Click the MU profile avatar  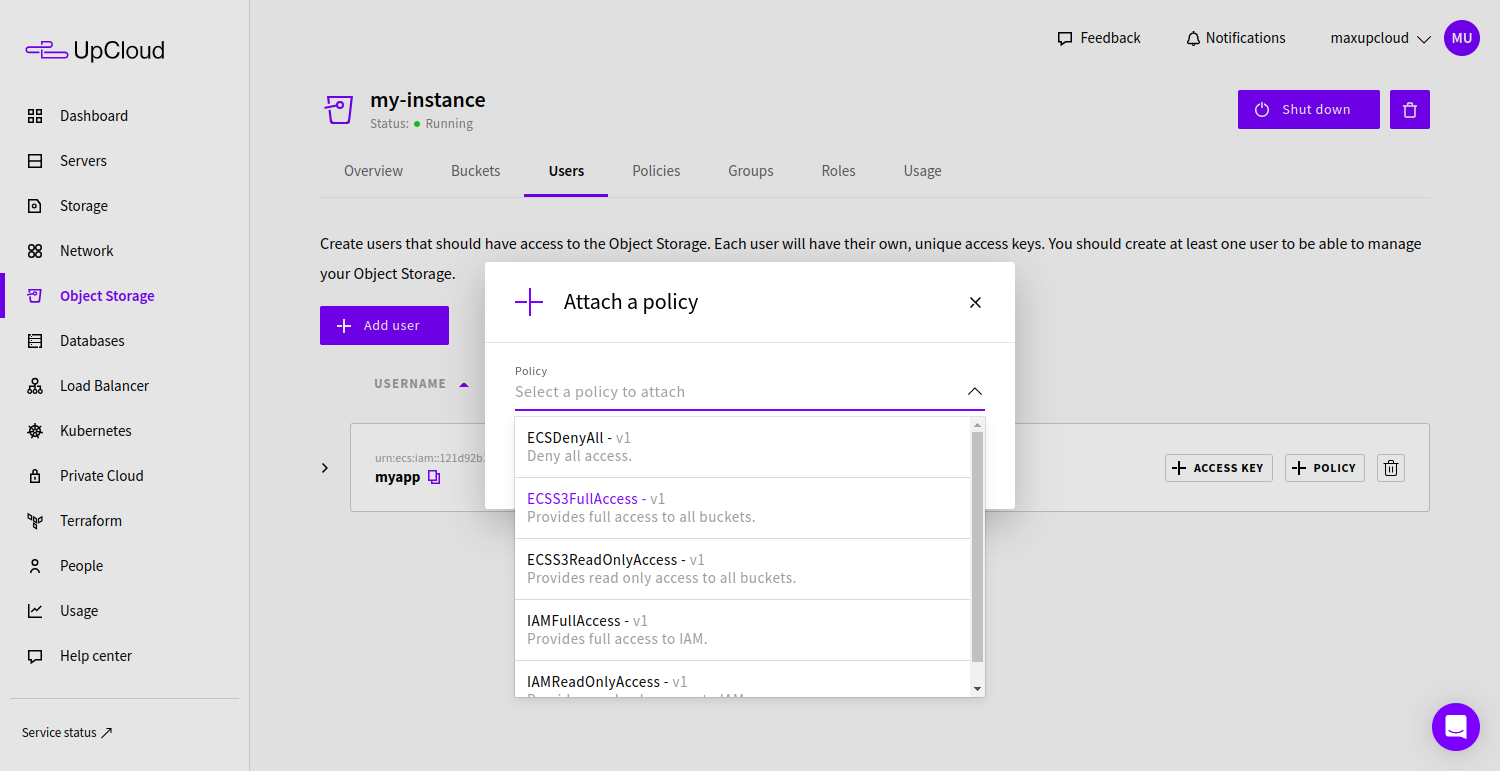click(x=1462, y=38)
